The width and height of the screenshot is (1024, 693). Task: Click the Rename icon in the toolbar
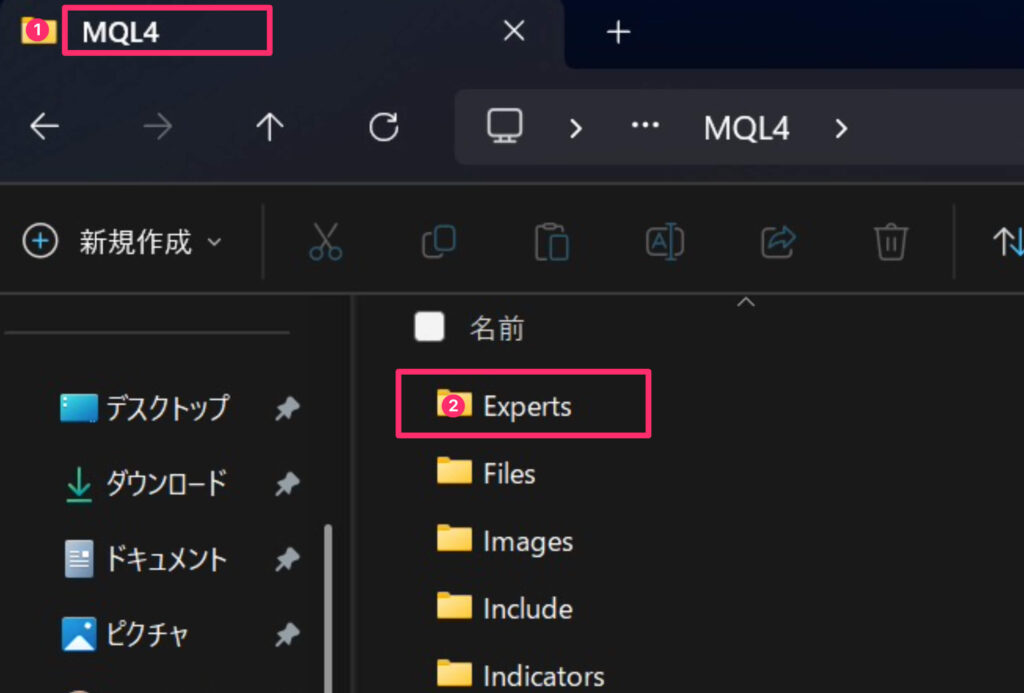pos(664,240)
